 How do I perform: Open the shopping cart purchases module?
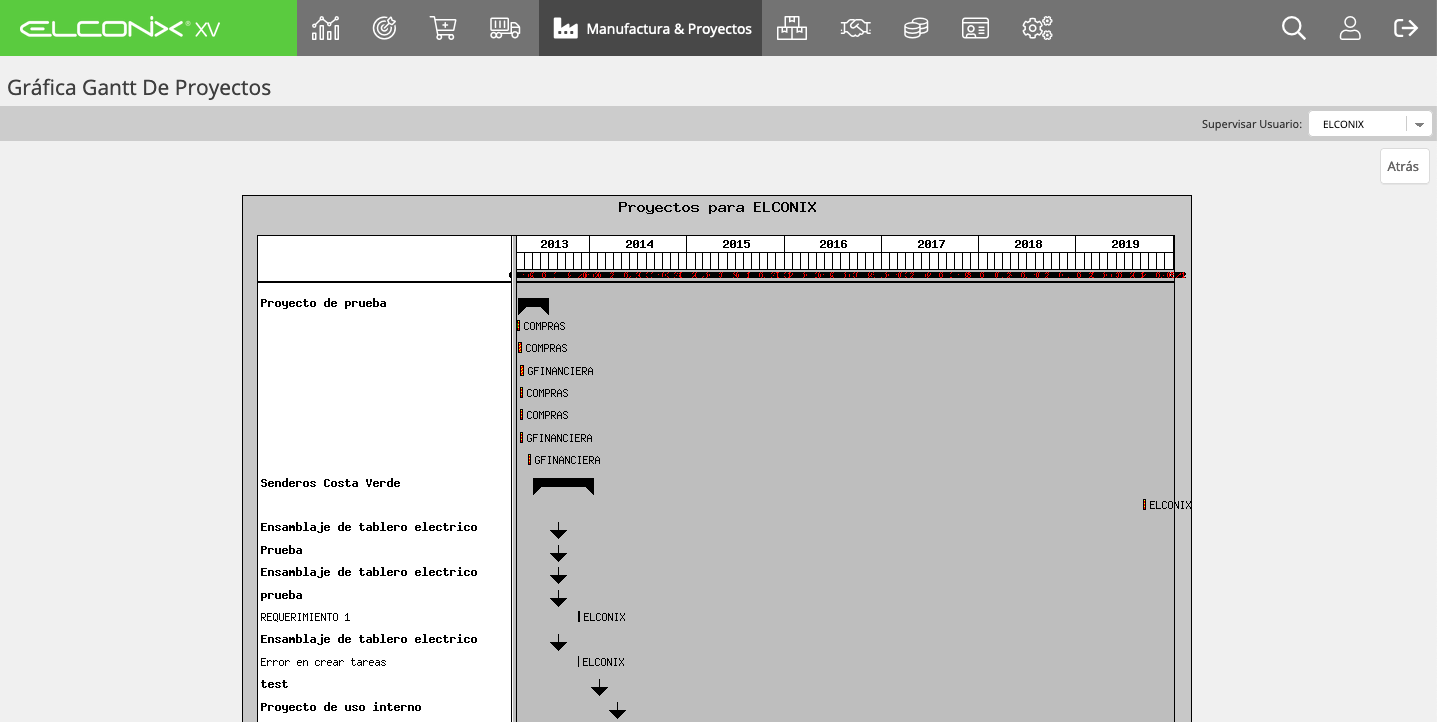(443, 28)
